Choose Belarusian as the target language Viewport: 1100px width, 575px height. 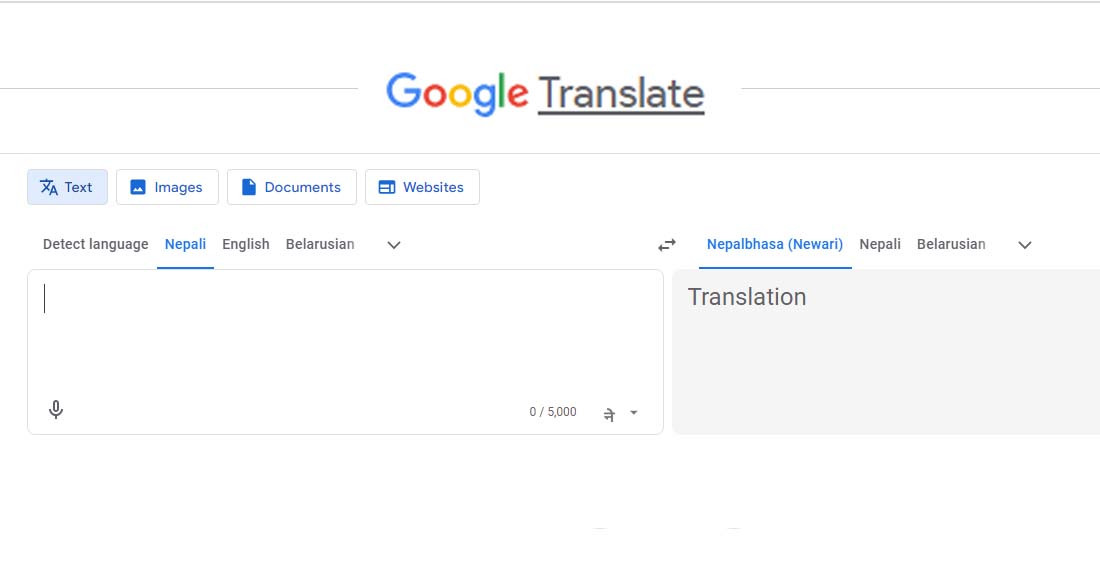tap(951, 244)
